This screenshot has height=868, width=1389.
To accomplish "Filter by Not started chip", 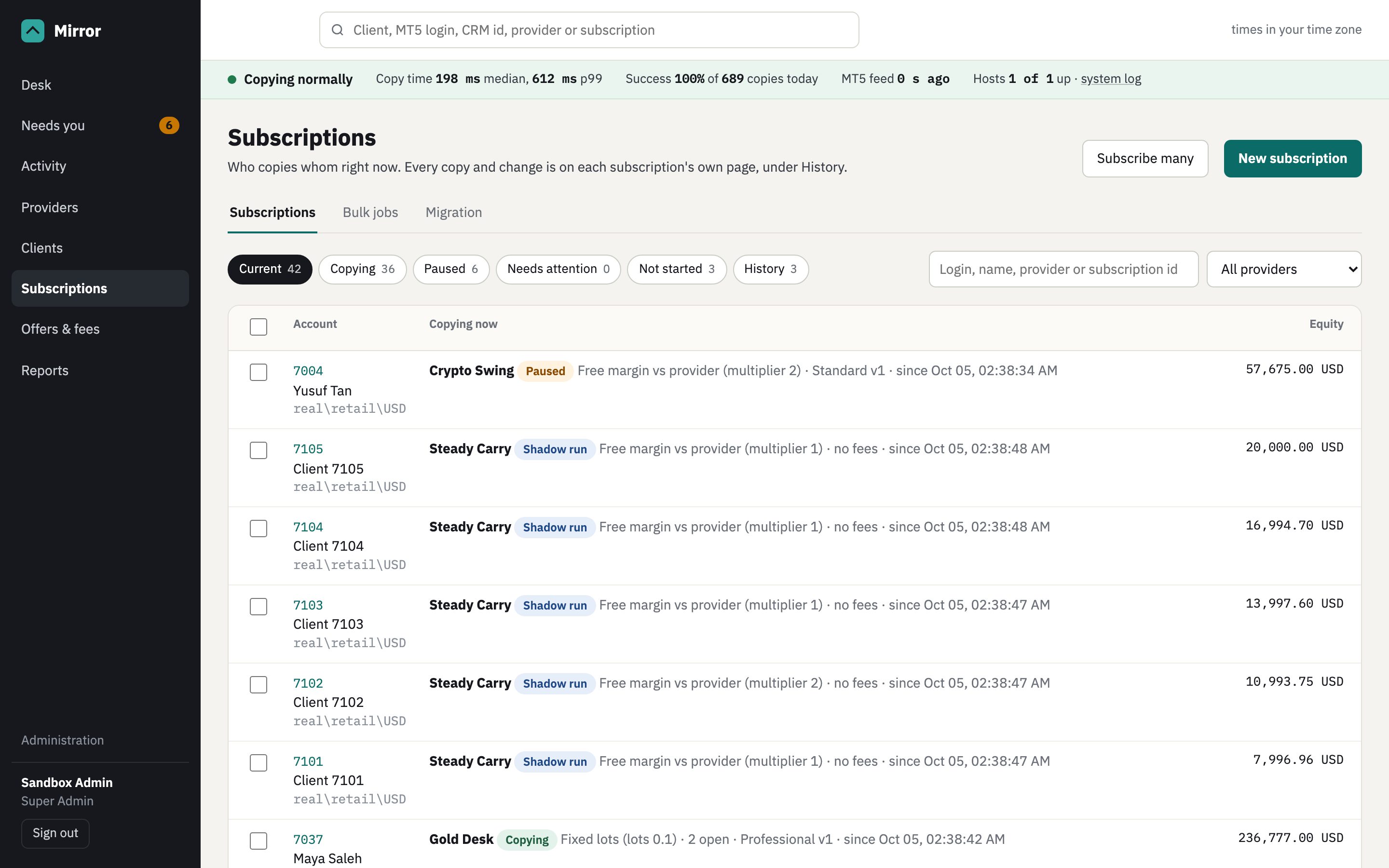I will (677, 269).
